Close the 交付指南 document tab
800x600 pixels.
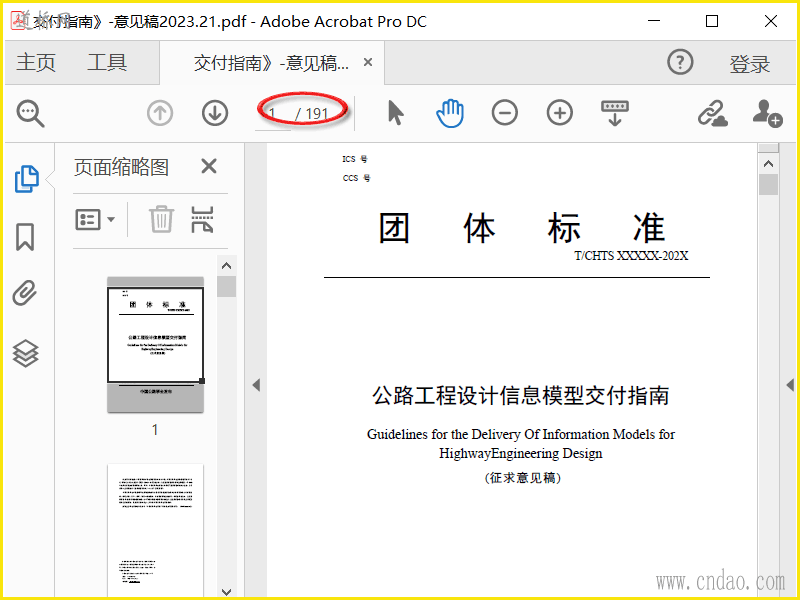(368, 62)
